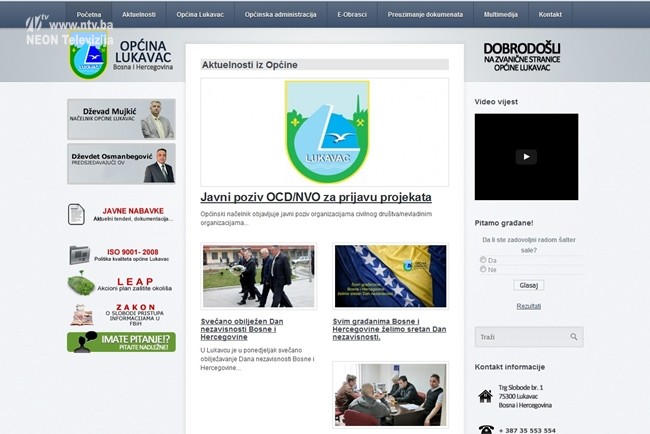Open Dan nezavisnosti ceremony photo thumbnail

[x=258, y=276]
